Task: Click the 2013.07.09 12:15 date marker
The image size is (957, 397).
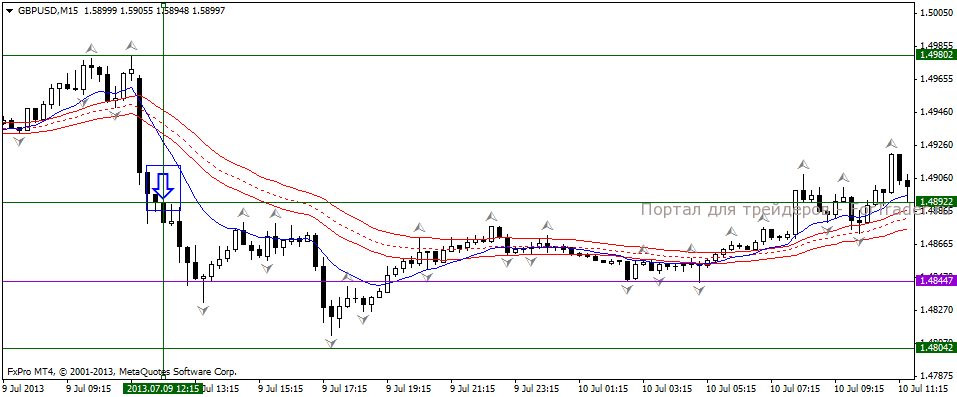Action: (162, 388)
